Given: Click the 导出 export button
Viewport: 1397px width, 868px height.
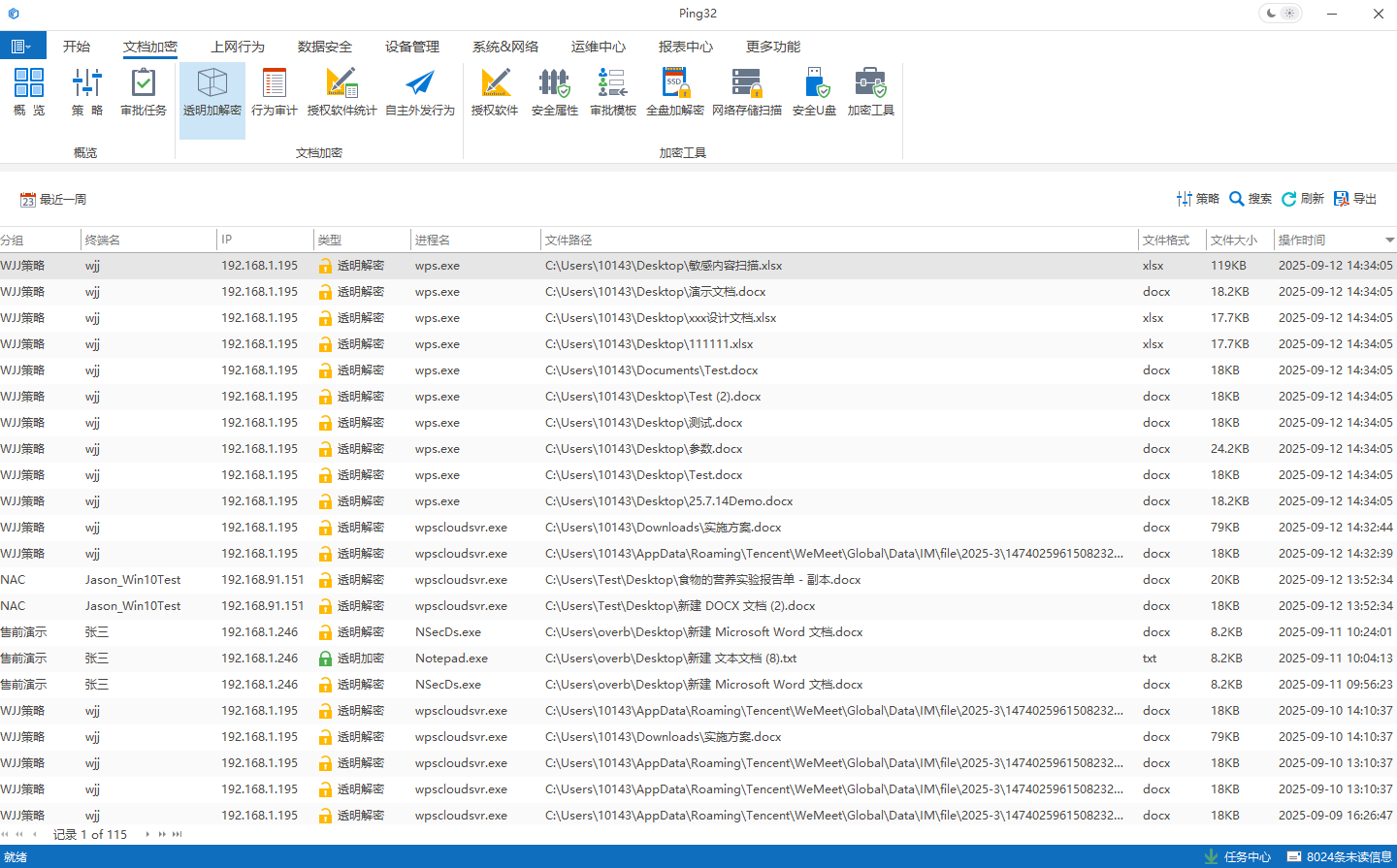Looking at the screenshot, I should click(x=1355, y=199).
